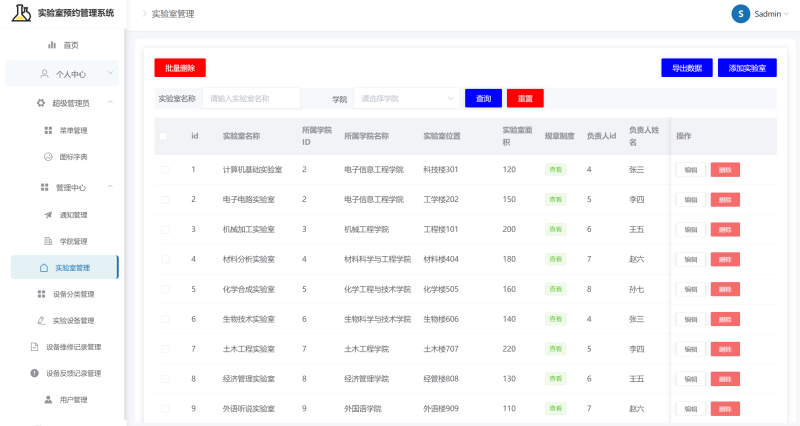This screenshot has height=426, width=800.
Task: Click the 实验室名称 column header
Action: [241, 136]
